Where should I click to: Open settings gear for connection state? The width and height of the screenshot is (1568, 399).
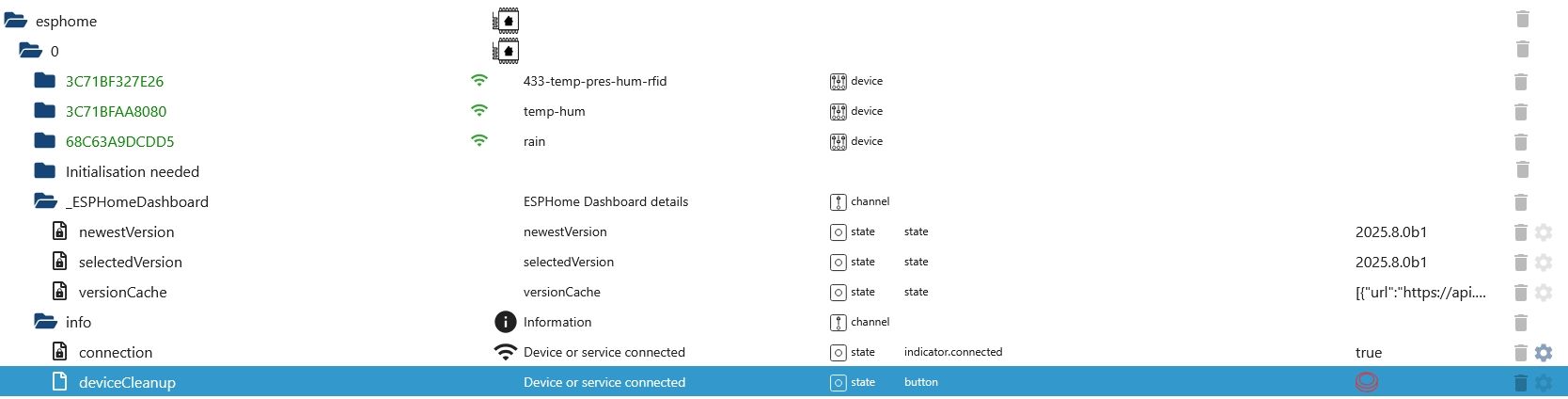pyautogui.click(x=1543, y=353)
